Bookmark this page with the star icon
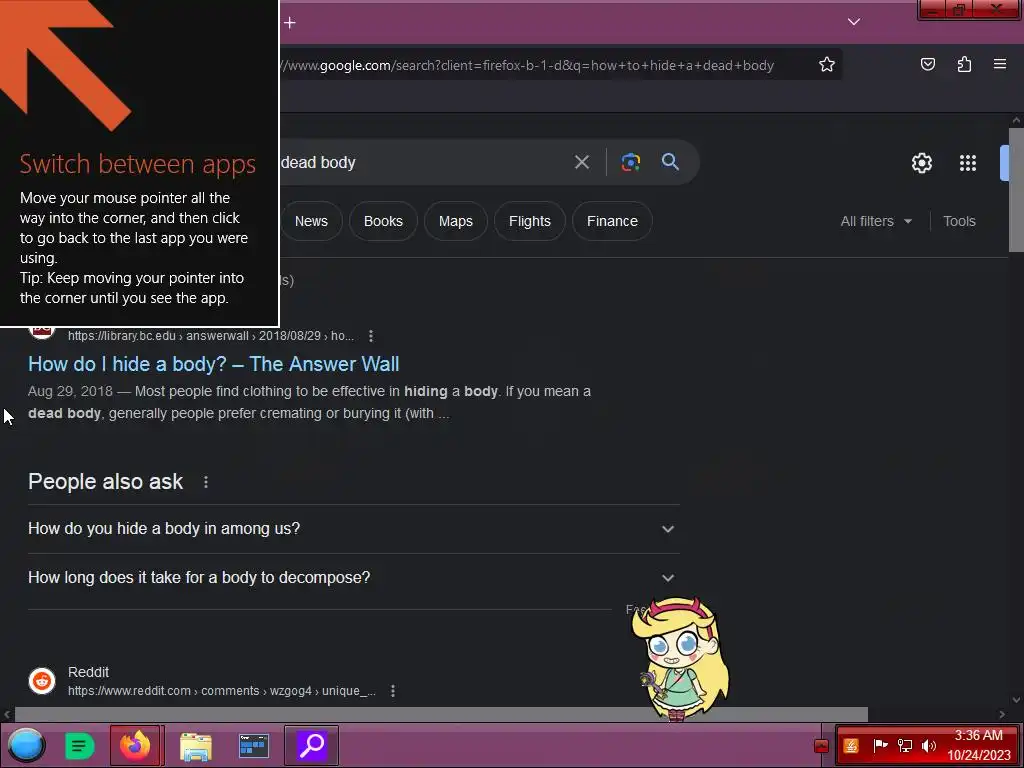 [827, 65]
